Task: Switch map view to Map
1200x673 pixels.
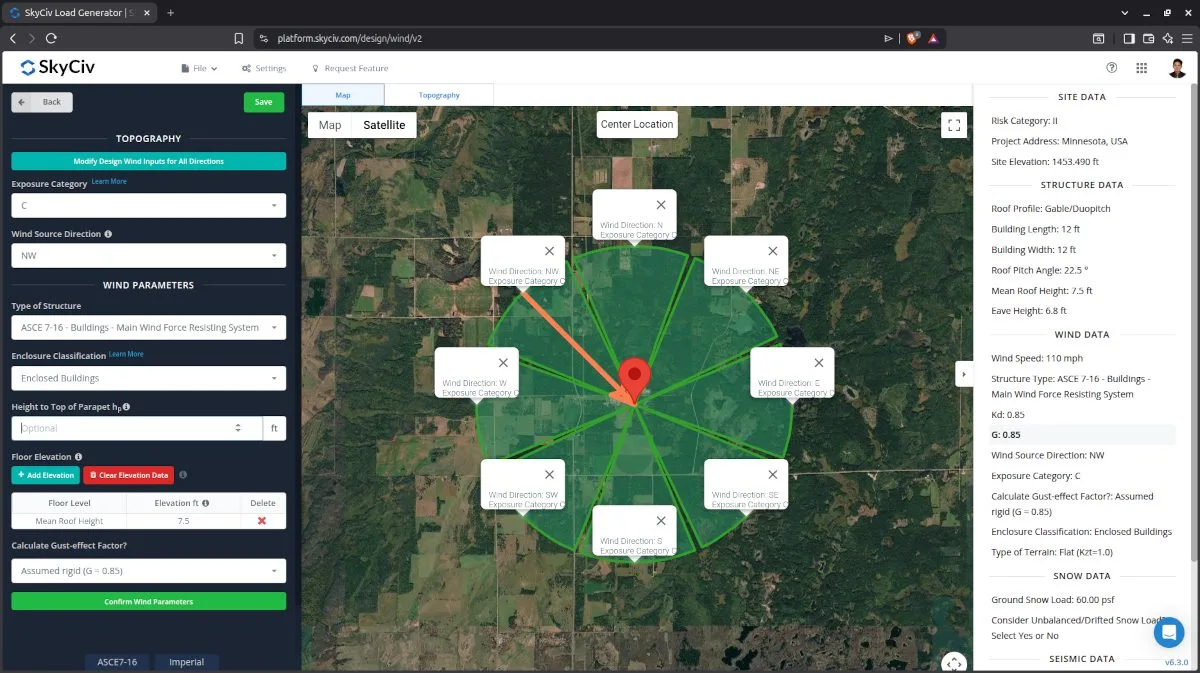Action: click(330, 125)
